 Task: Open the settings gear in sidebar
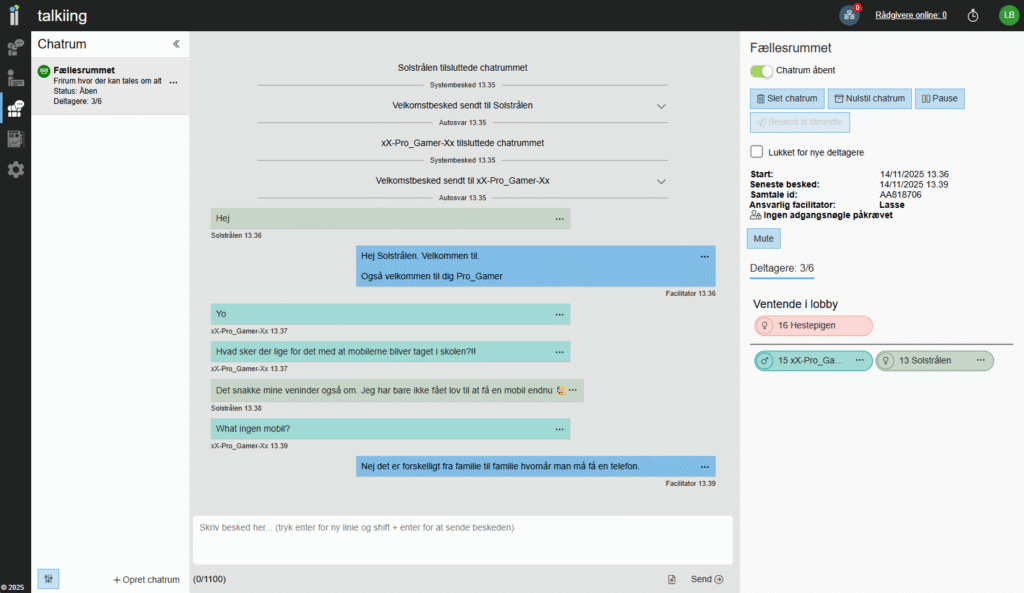pos(15,170)
